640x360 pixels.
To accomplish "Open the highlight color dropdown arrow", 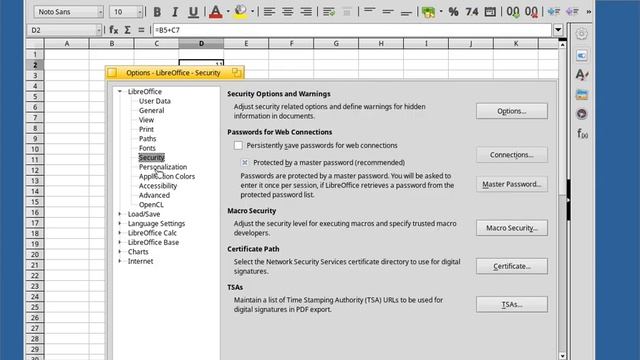I will point(253,12).
